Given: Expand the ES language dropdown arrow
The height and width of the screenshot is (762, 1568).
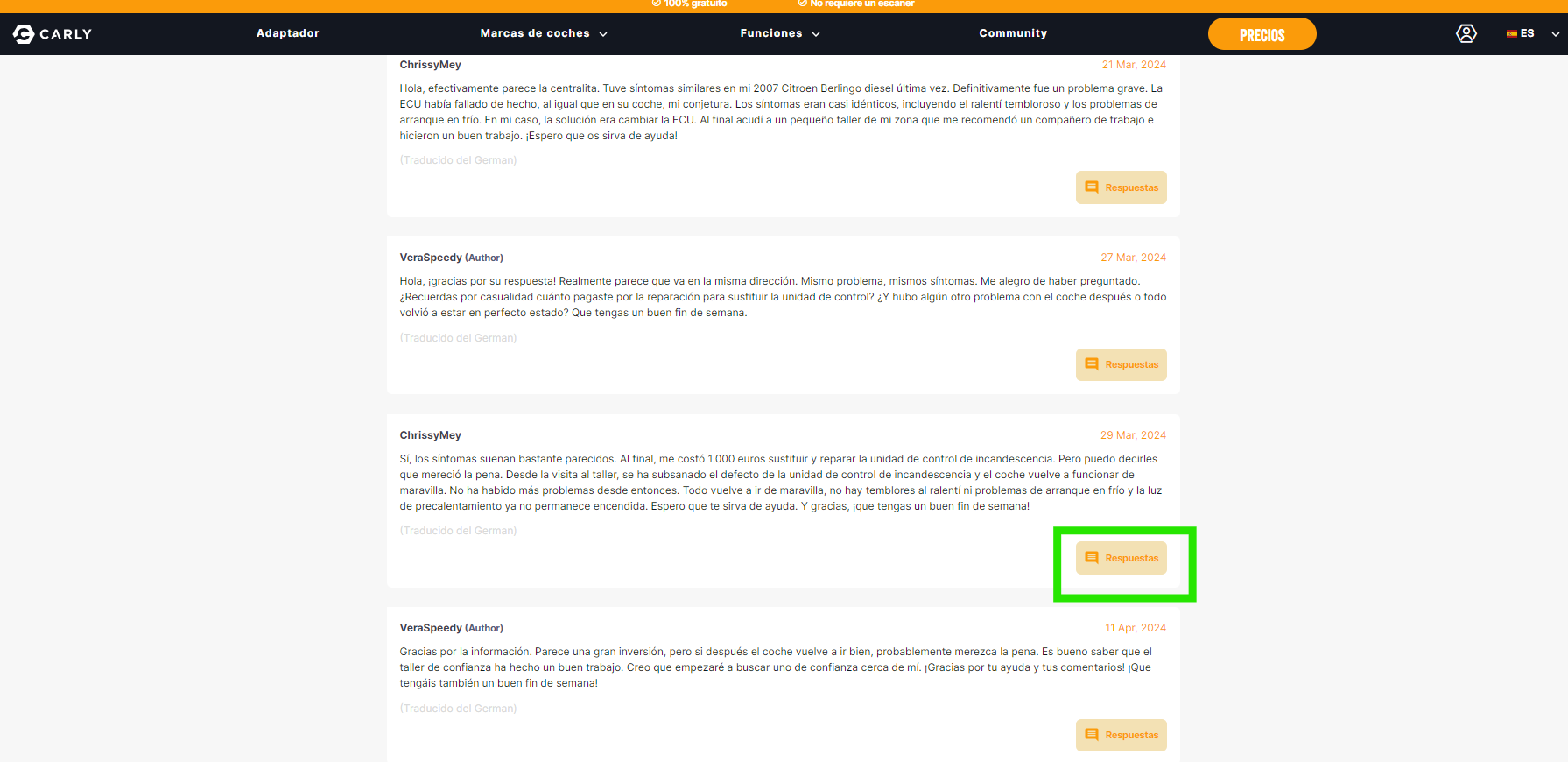Looking at the screenshot, I should pos(1555,34).
